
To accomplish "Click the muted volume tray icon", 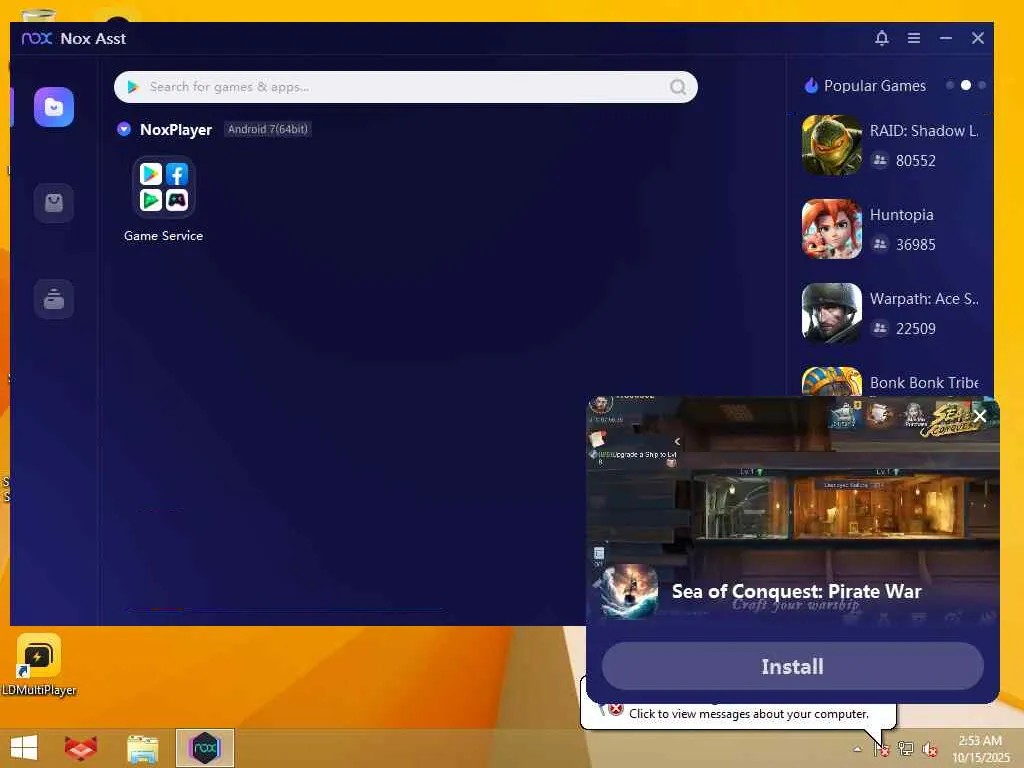I will pyautogui.click(x=930, y=749).
